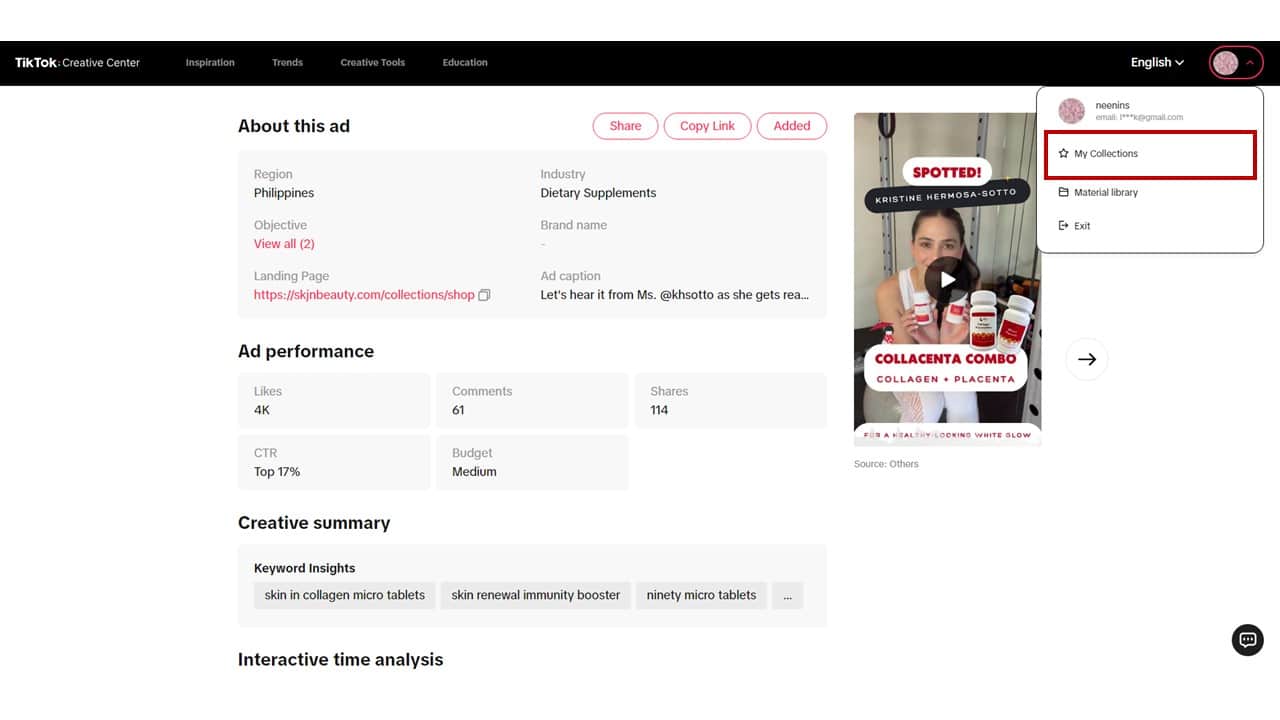Screen dimensions: 1280x720
Task: Open the skjnbeauty.com landing page link
Action: [x=364, y=295]
